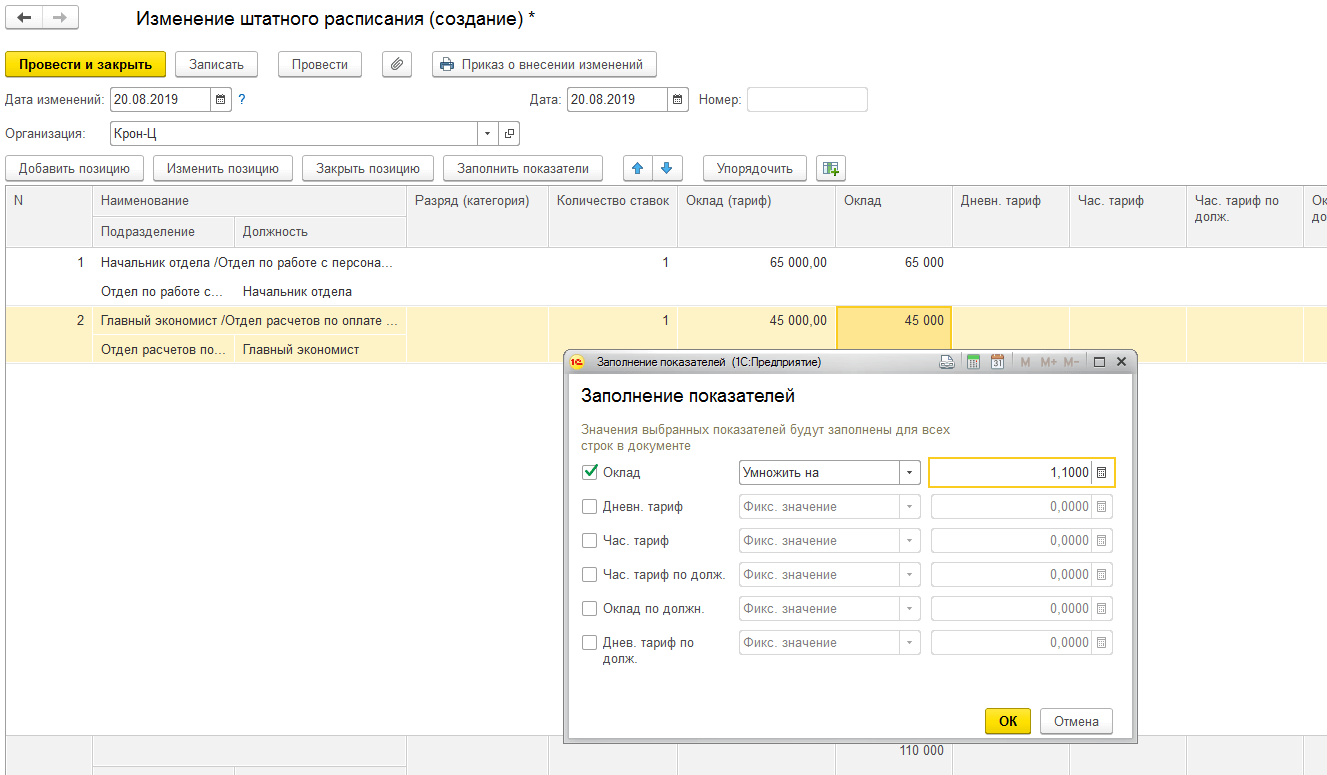This screenshot has width=1327, height=775.
Task: Open calendar picker for Дата изменений
Action: 221,100
